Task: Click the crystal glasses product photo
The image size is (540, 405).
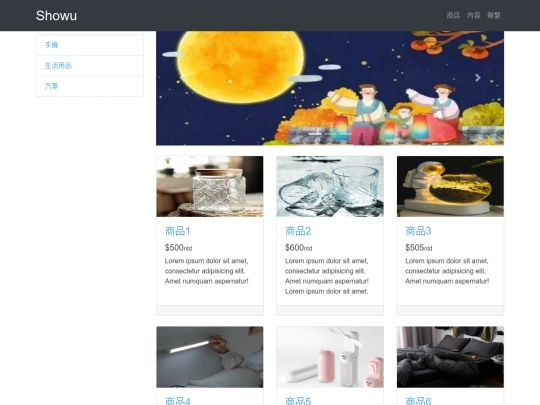Action: 330,186
